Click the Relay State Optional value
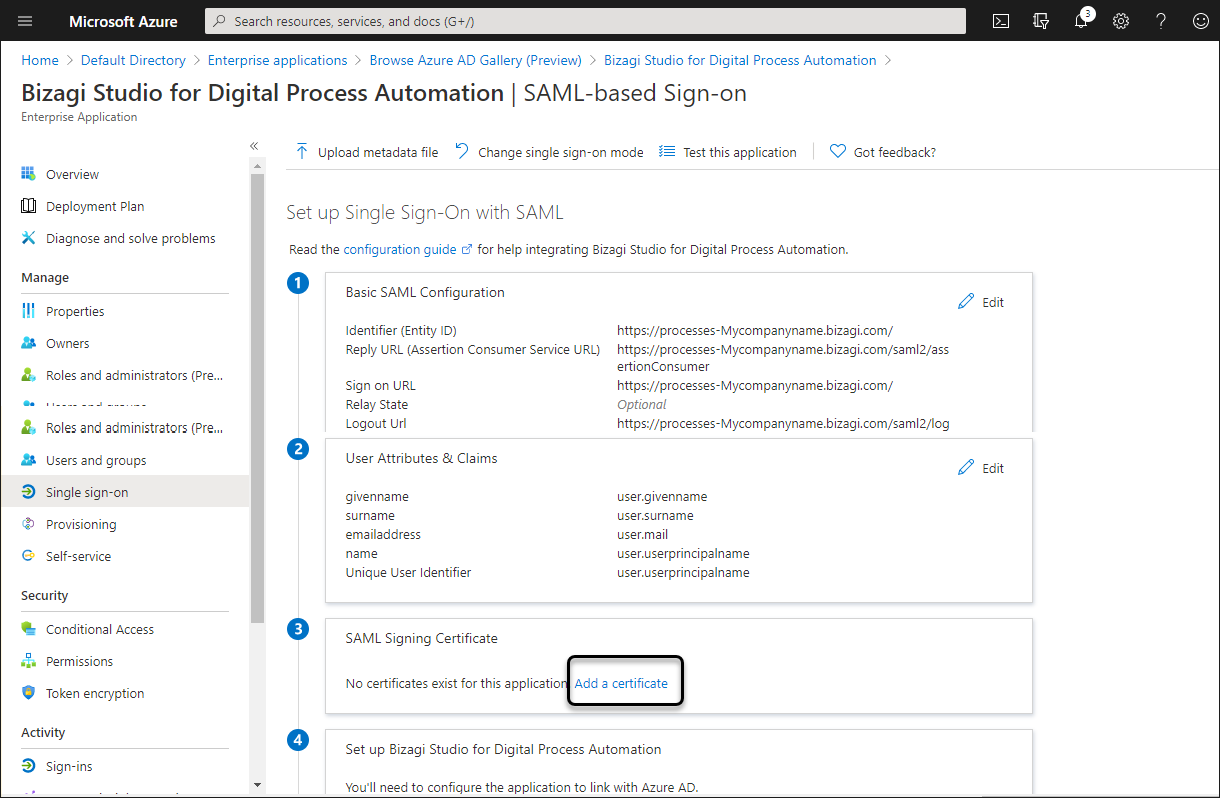 click(642, 404)
